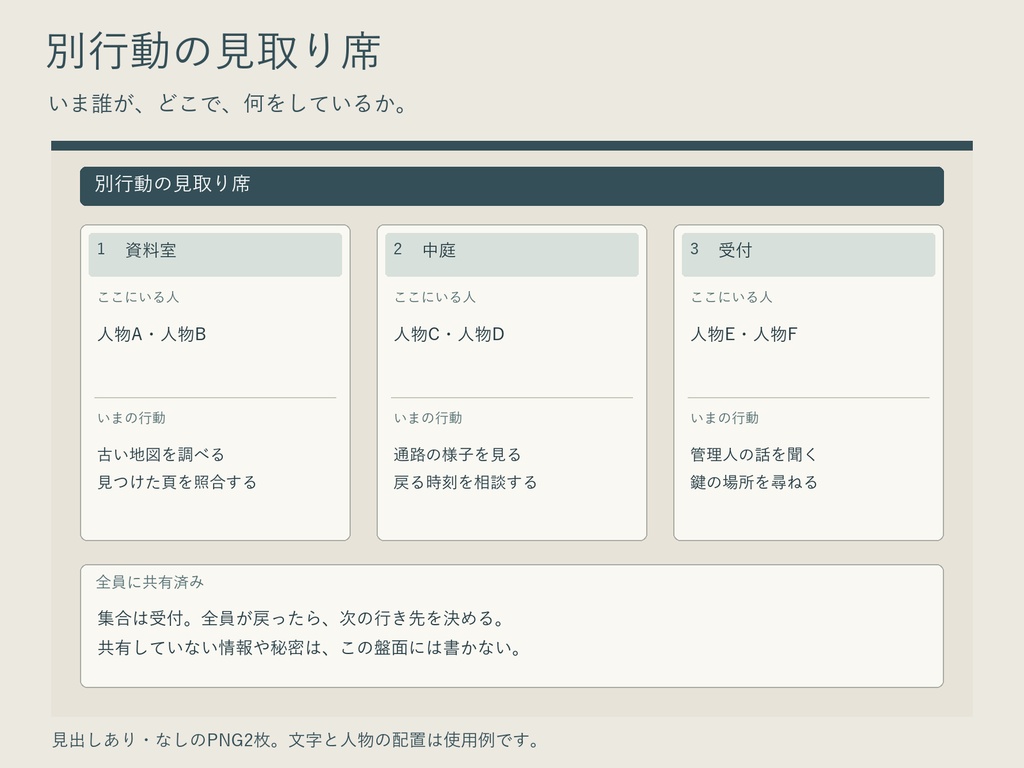
Task: Click いまの行動 label in 資料室 card
Action: (131, 418)
